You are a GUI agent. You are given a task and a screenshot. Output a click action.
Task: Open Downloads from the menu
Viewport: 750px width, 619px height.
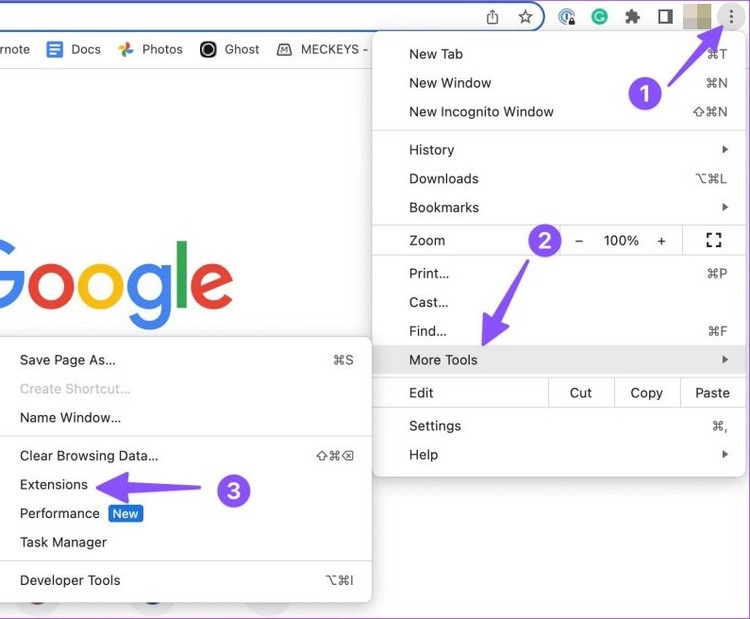[559, 178]
